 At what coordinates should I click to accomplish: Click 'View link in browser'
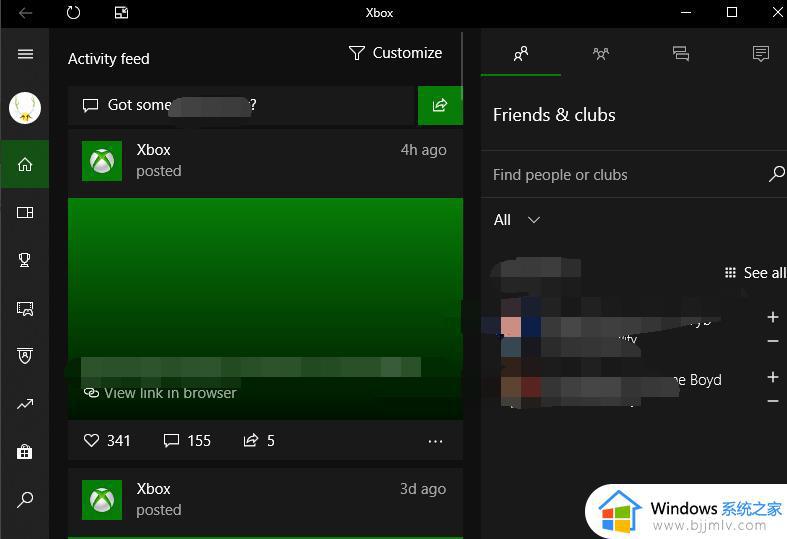coord(160,393)
